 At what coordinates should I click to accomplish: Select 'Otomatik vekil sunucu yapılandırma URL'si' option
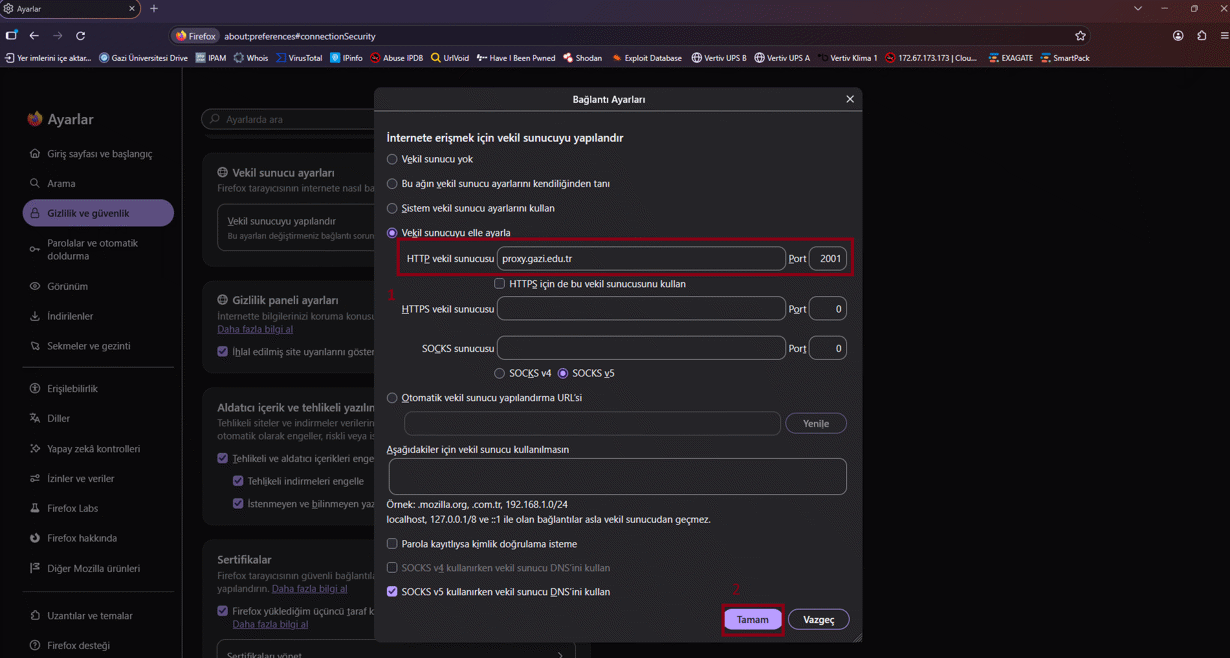coord(392,398)
